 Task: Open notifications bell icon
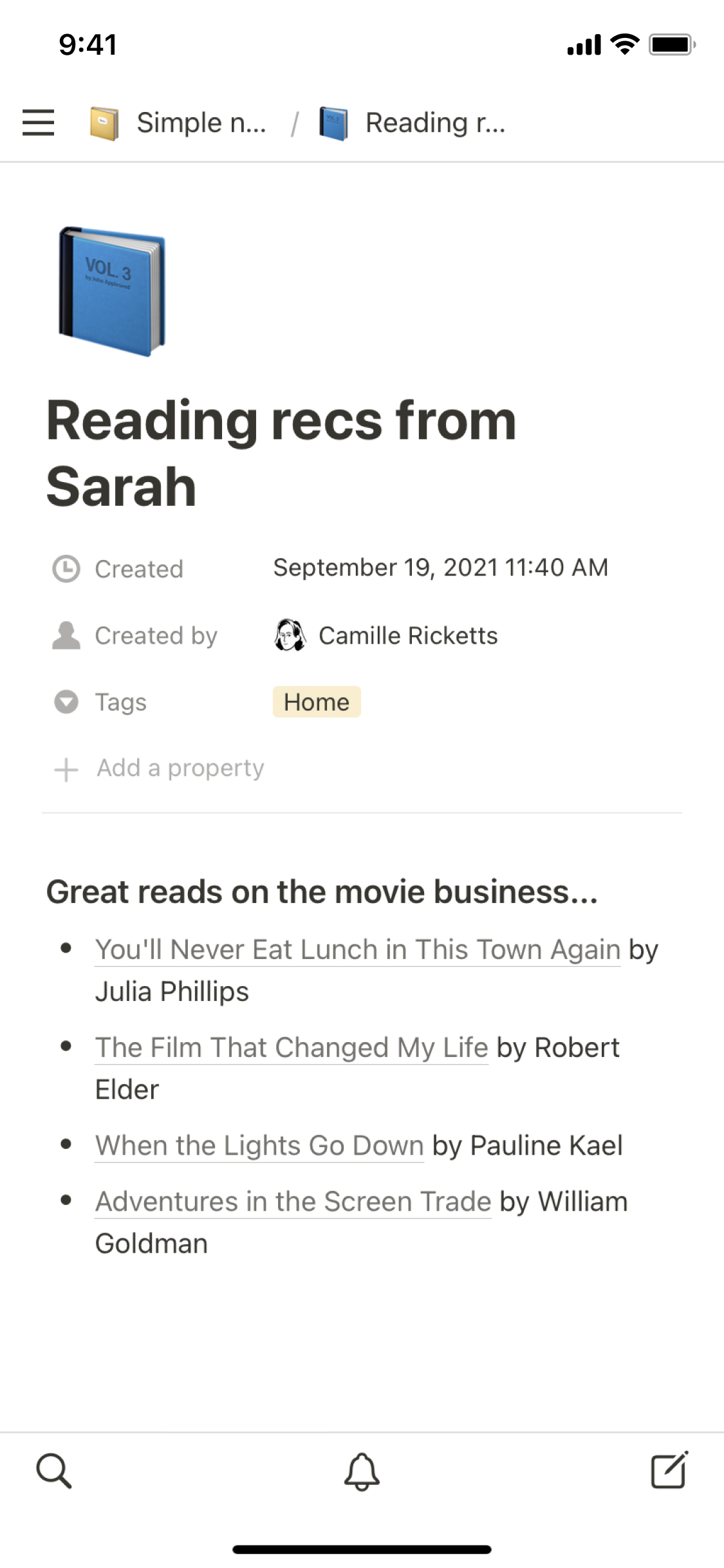point(362,1471)
